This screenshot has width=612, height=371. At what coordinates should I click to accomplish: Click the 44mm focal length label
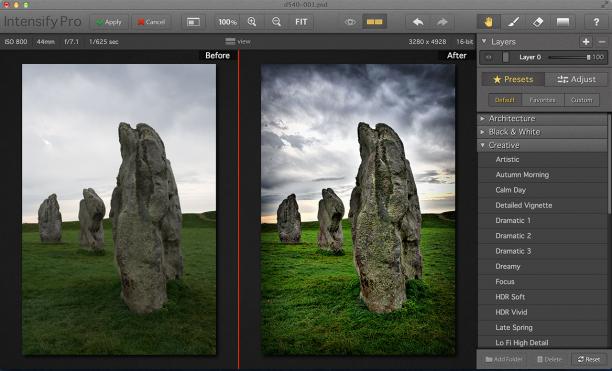[46, 41]
